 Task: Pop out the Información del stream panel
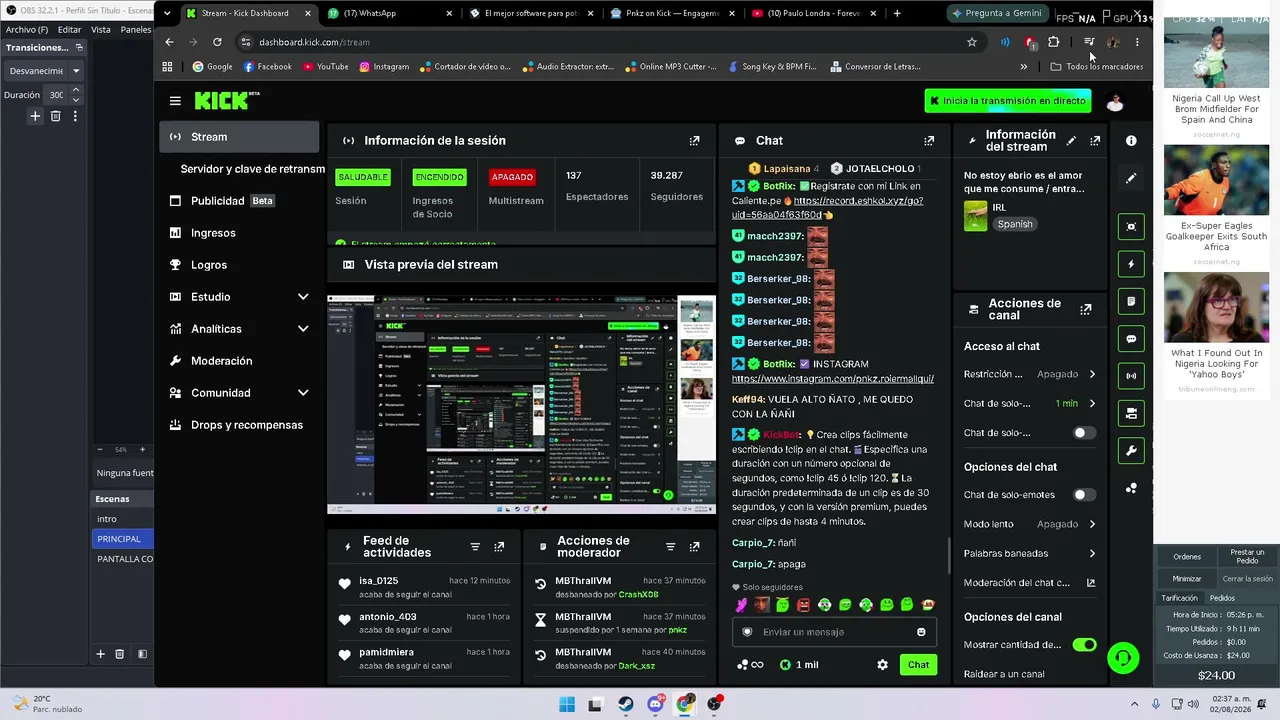point(1095,141)
